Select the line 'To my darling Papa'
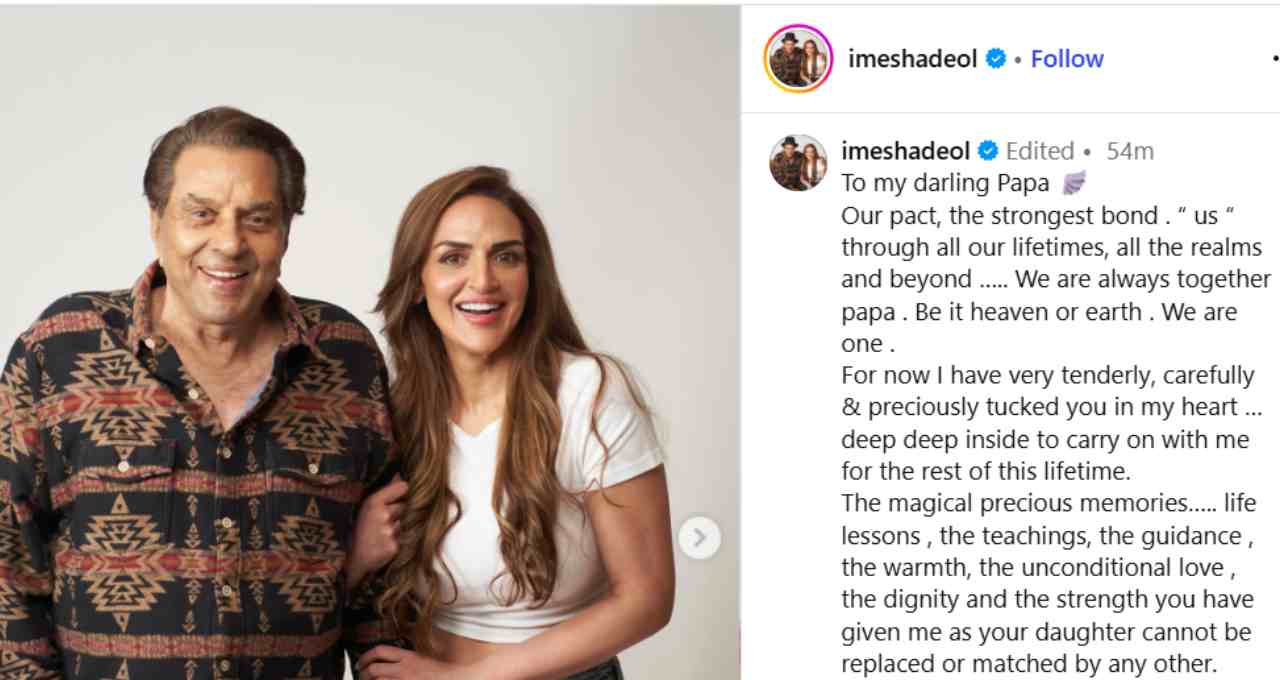 [945, 183]
